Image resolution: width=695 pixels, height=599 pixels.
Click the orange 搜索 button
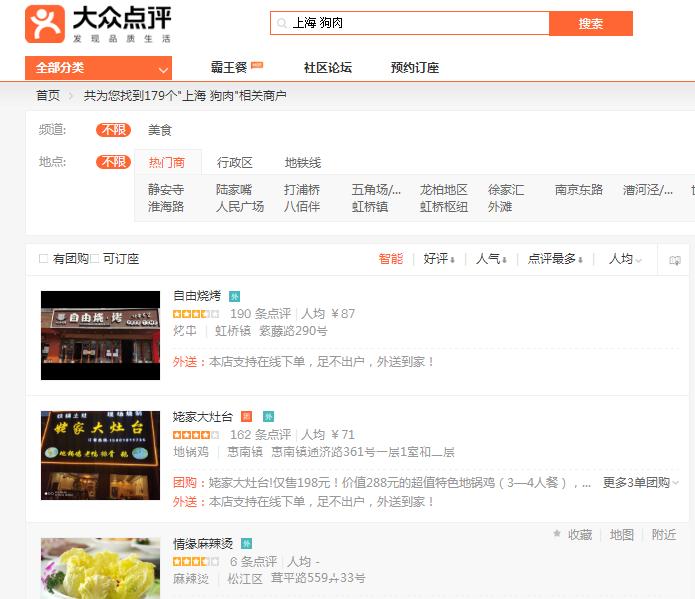click(x=591, y=23)
